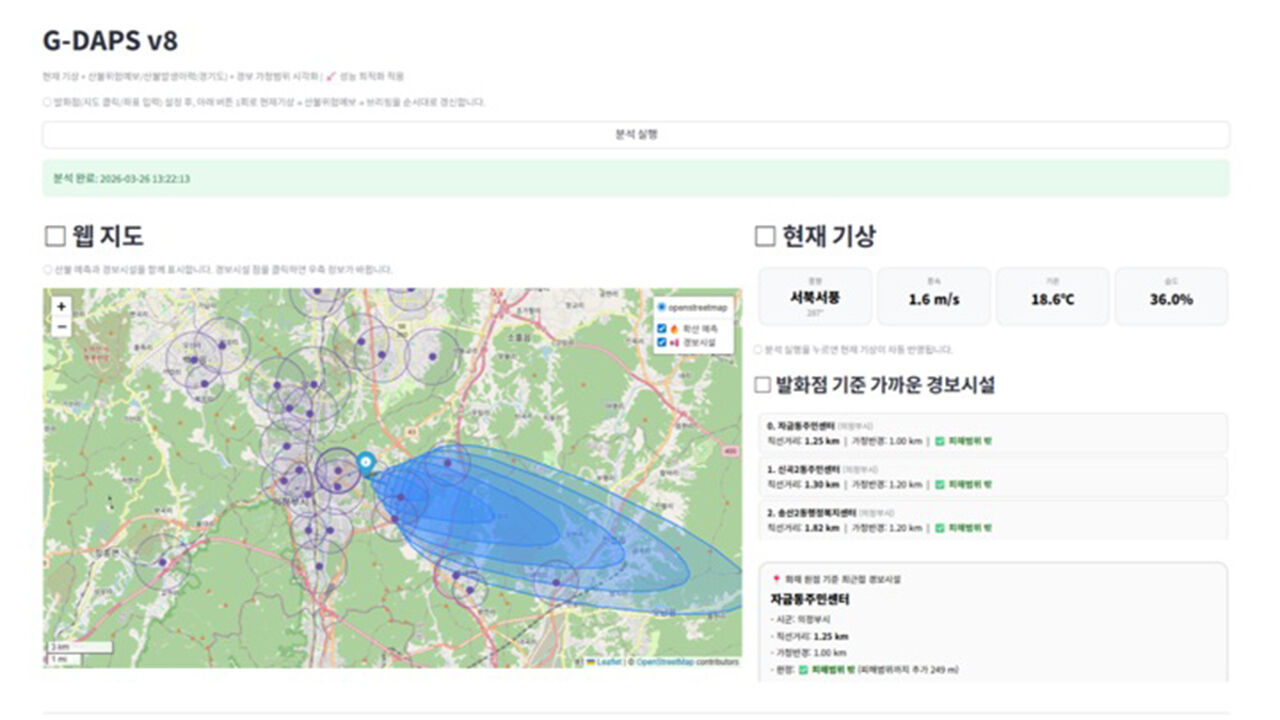The image size is (1280, 720).
Task: Click the 서북서풍 wind direction card
Action: tap(815, 296)
